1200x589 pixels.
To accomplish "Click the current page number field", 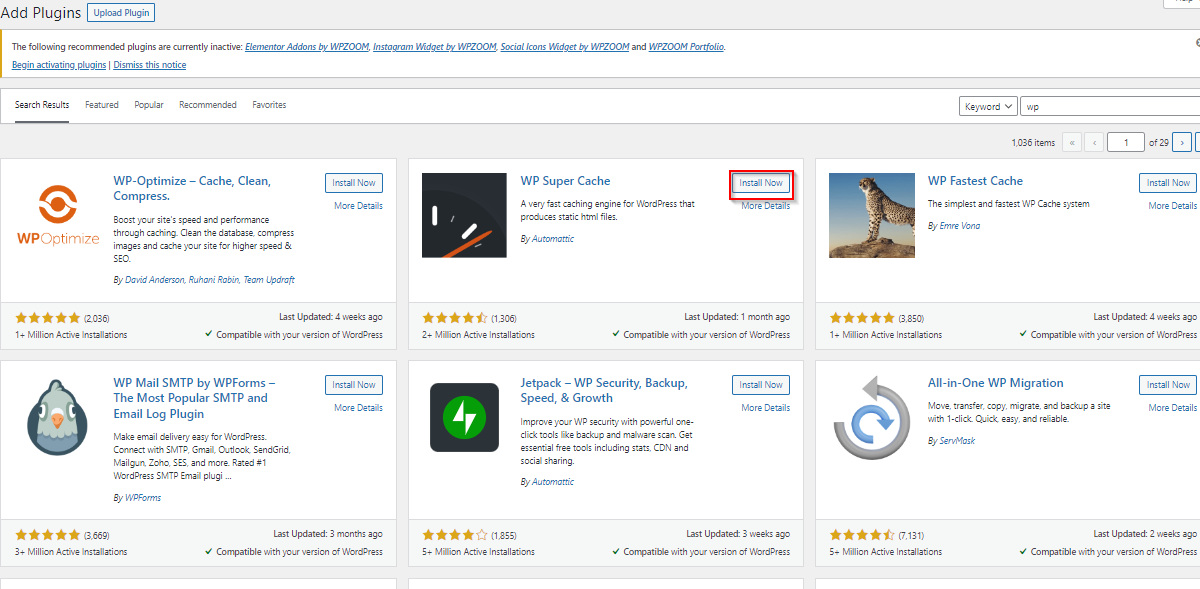I will click(1126, 142).
